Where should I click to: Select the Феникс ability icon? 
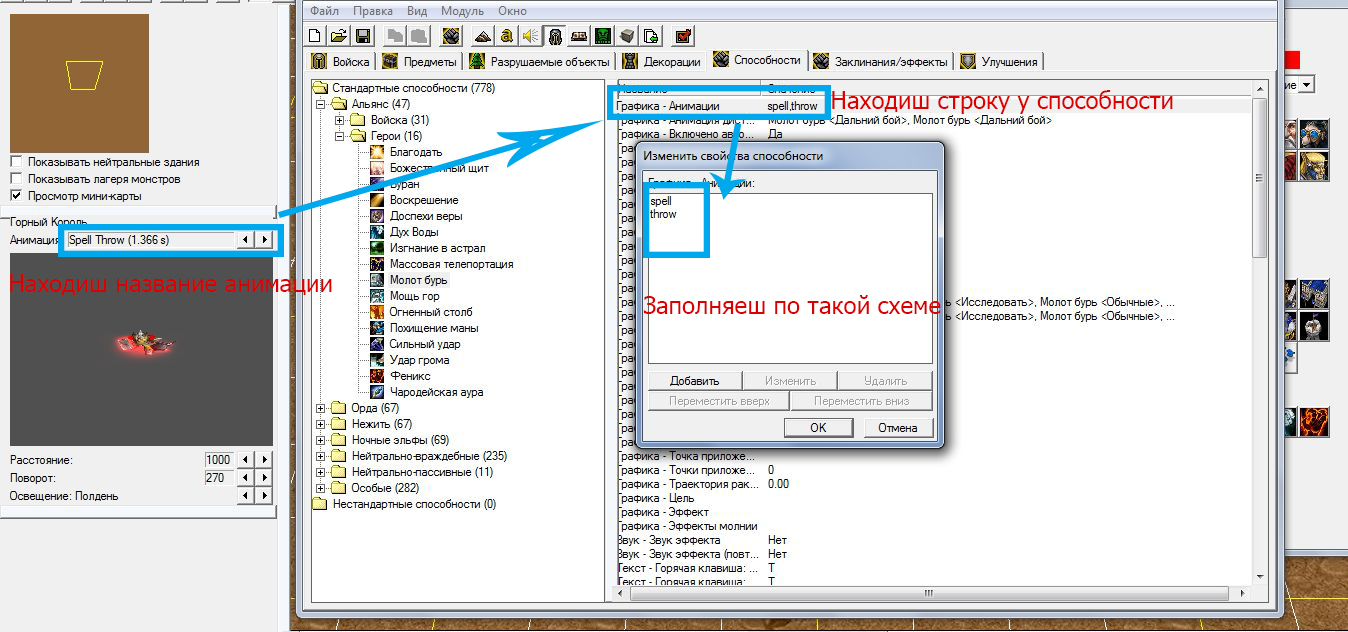point(377,376)
